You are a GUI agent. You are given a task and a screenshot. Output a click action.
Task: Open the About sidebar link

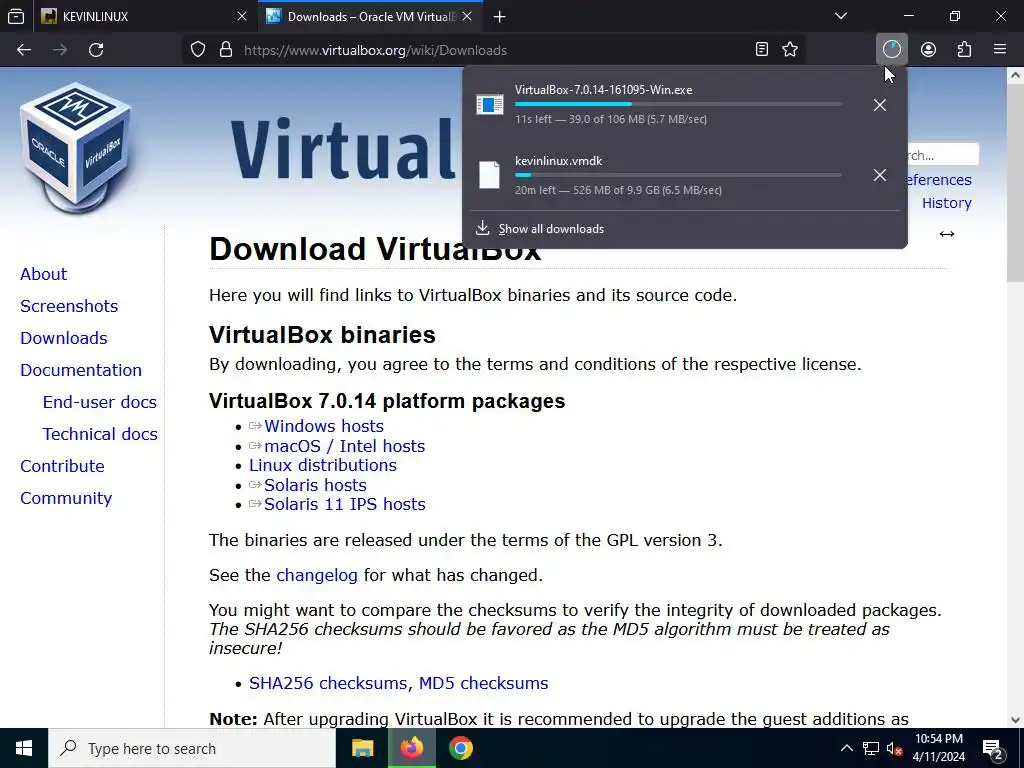pos(43,274)
